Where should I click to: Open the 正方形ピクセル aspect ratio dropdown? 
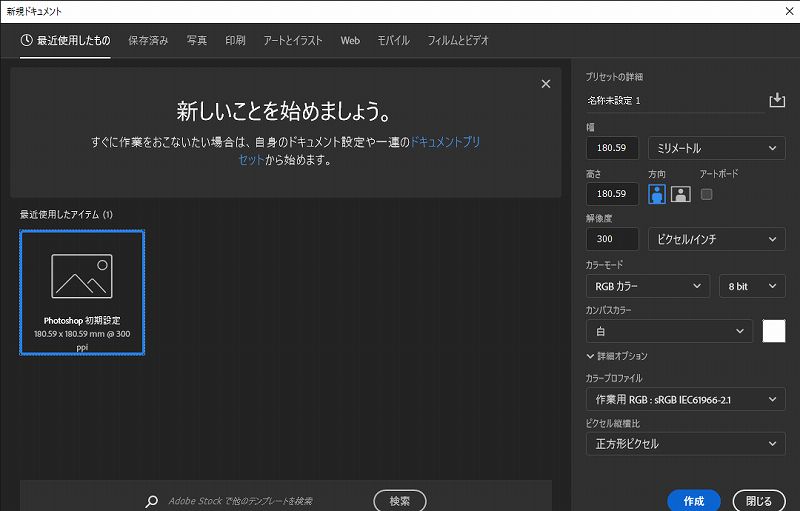[x=686, y=444]
